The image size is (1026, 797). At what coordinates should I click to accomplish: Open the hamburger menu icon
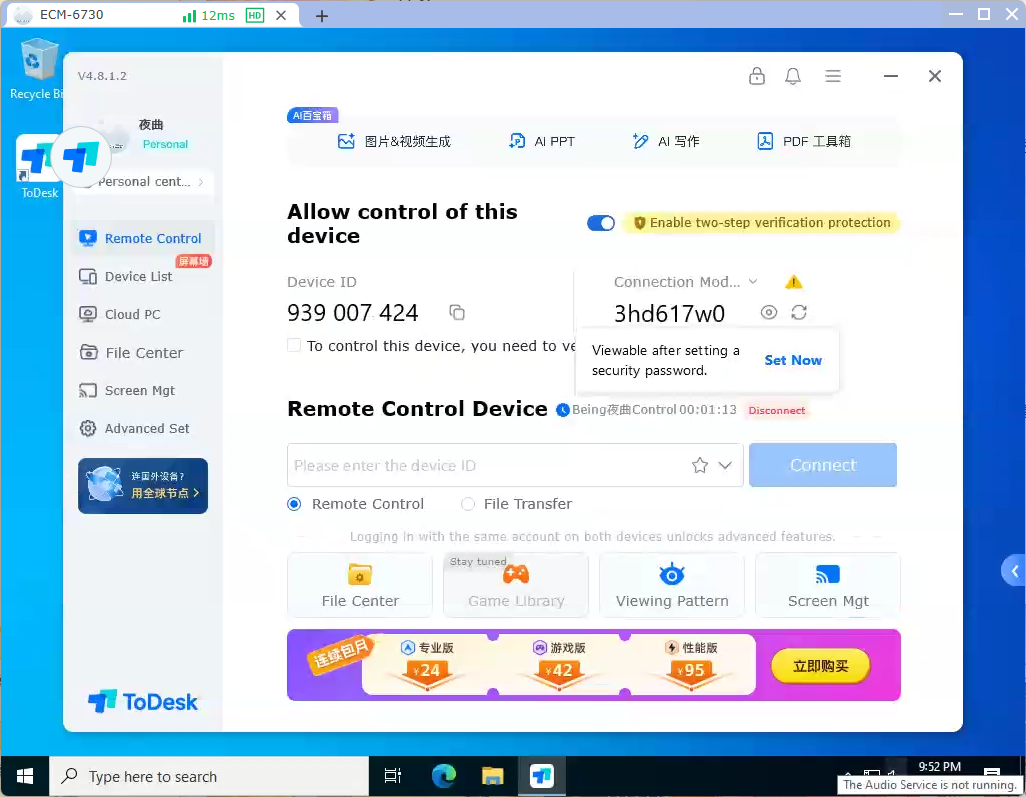point(832,76)
